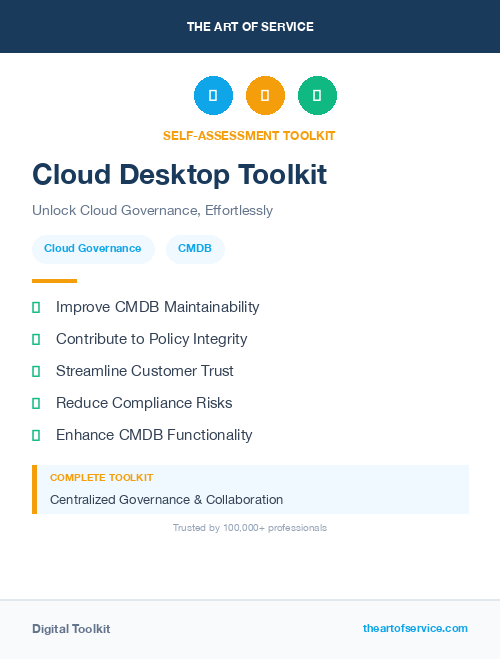
Task: Click the Streamline Customer Trust text
Action: [x=145, y=371]
